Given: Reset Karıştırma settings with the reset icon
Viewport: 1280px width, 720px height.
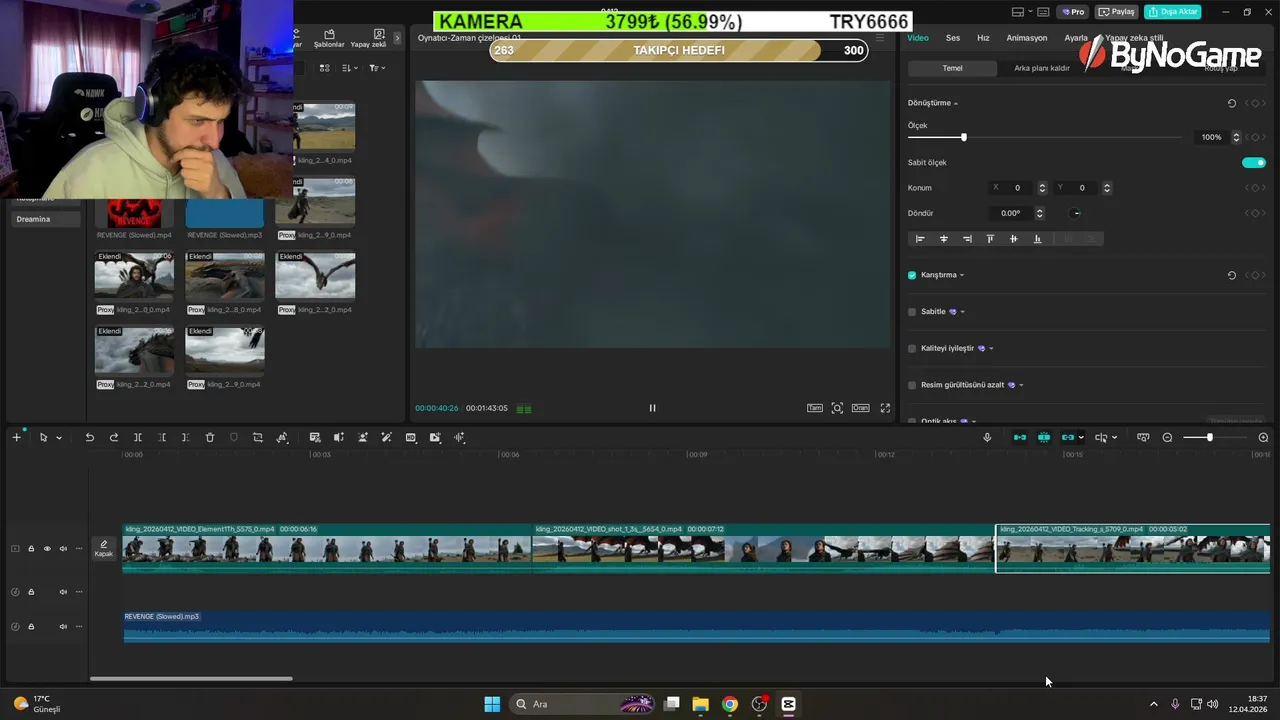Looking at the screenshot, I should (1232, 275).
